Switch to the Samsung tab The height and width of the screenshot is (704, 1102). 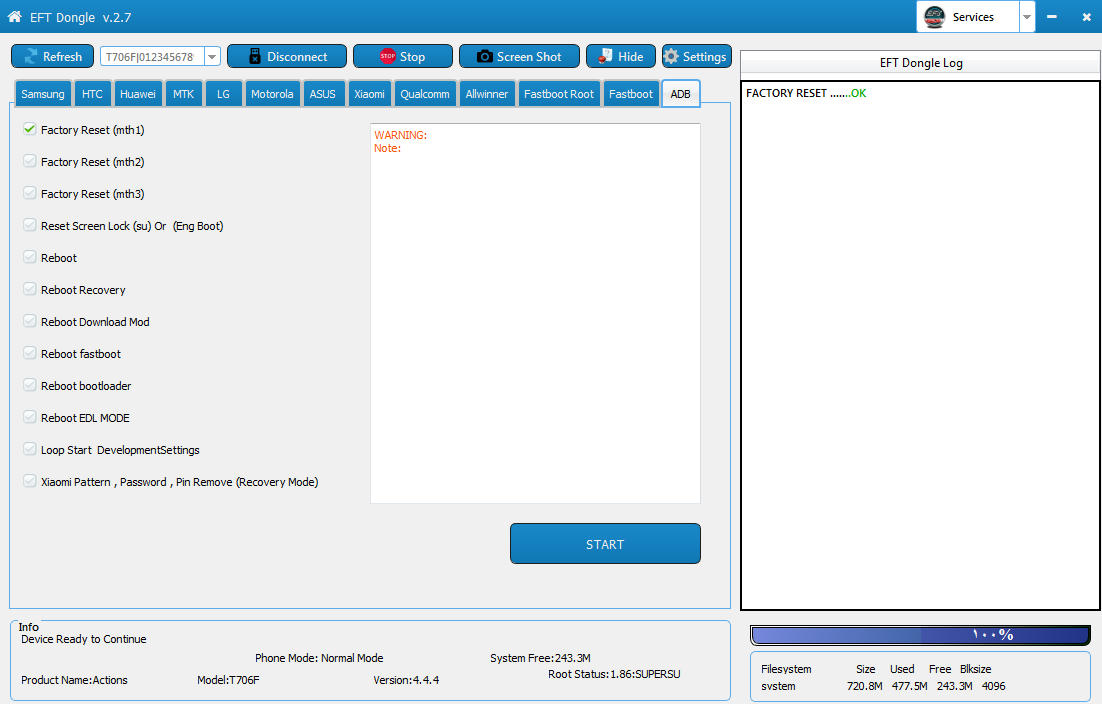[x=43, y=94]
